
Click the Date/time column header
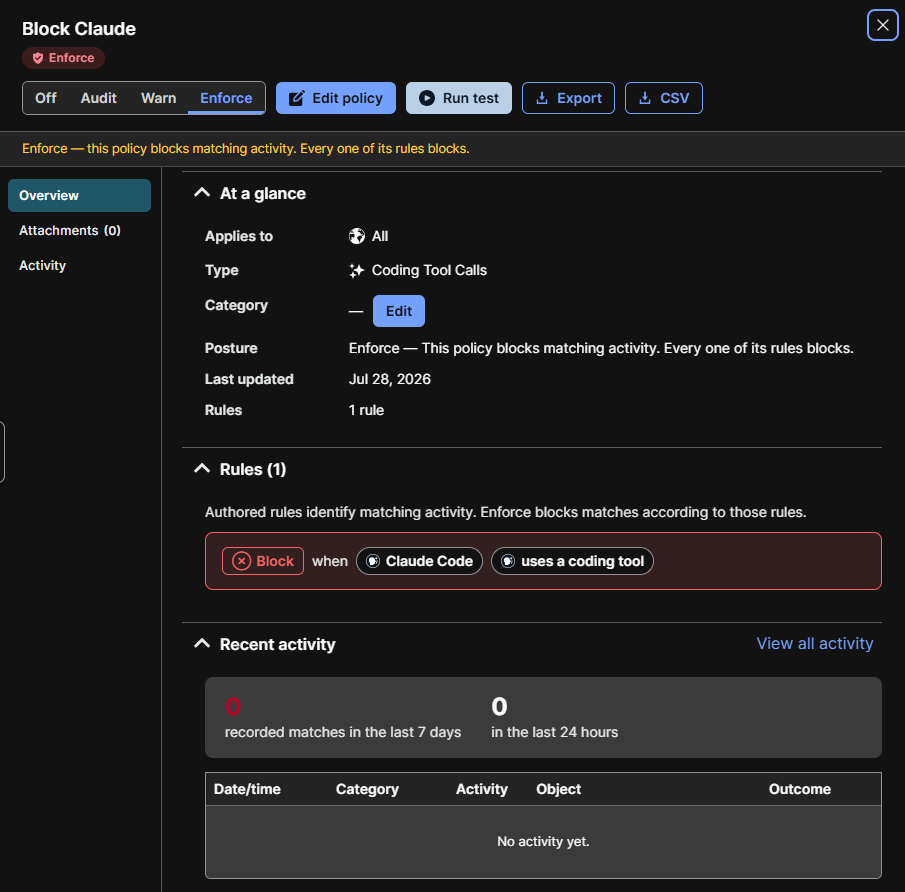(247, 789)
